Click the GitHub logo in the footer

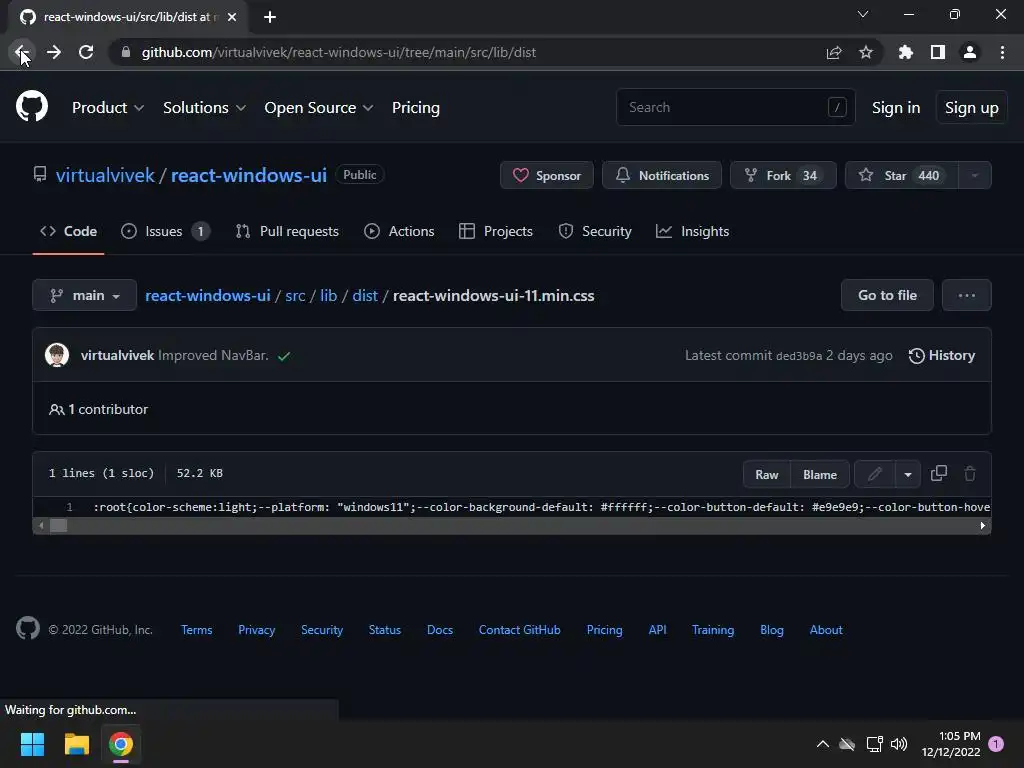click(x=27, y=629)
